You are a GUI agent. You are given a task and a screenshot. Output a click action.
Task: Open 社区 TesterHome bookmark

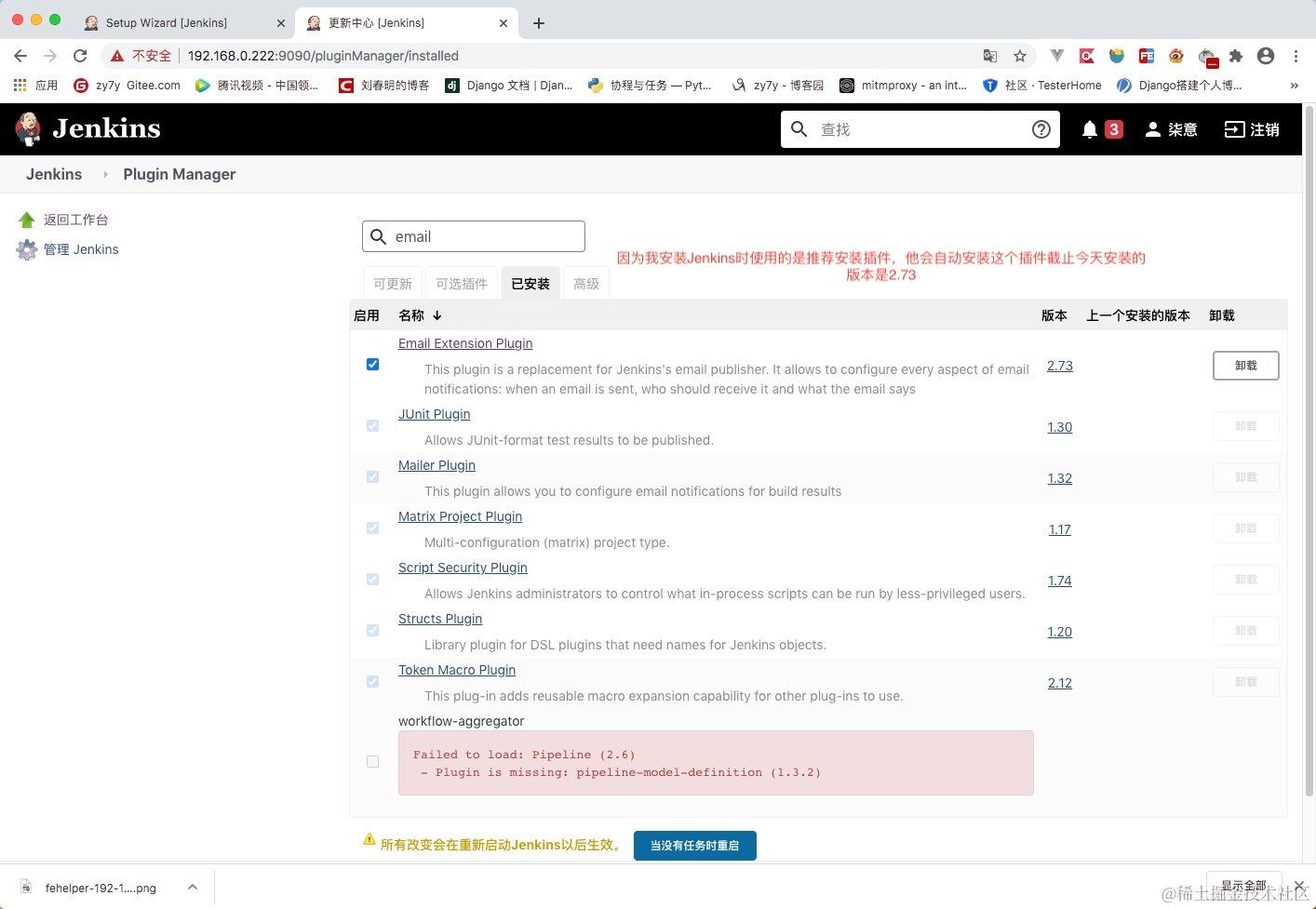pos(1041,85)
